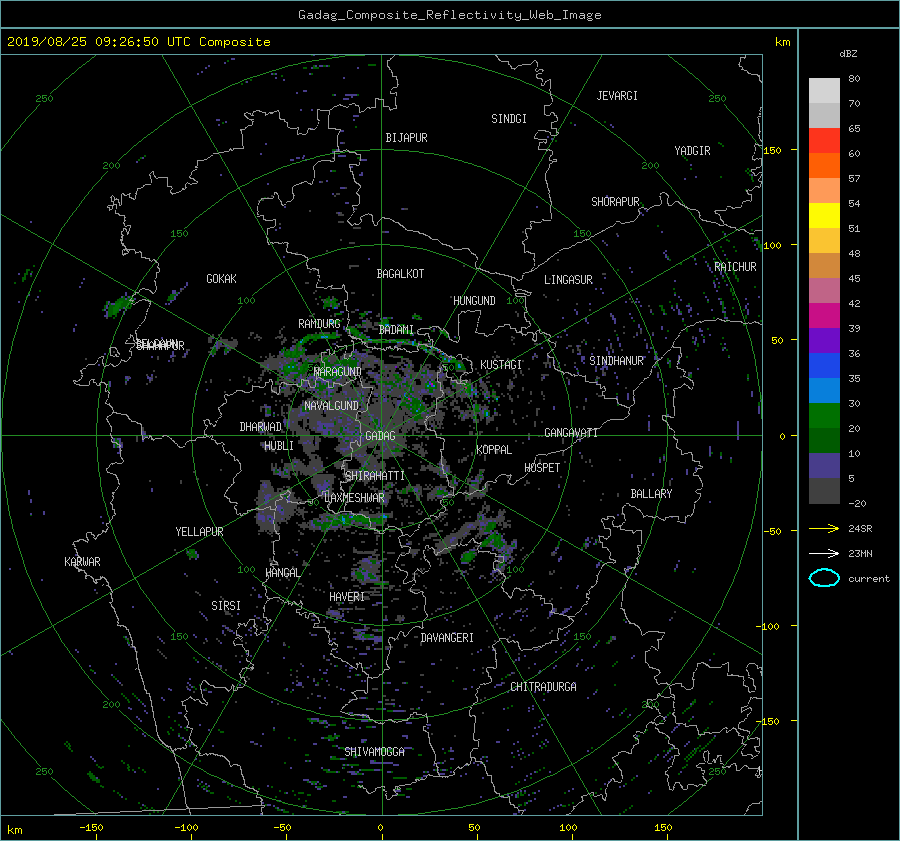Click the HOSPET city label
Viewport: 900px width, 841px height.
click(x=542, y=468)
